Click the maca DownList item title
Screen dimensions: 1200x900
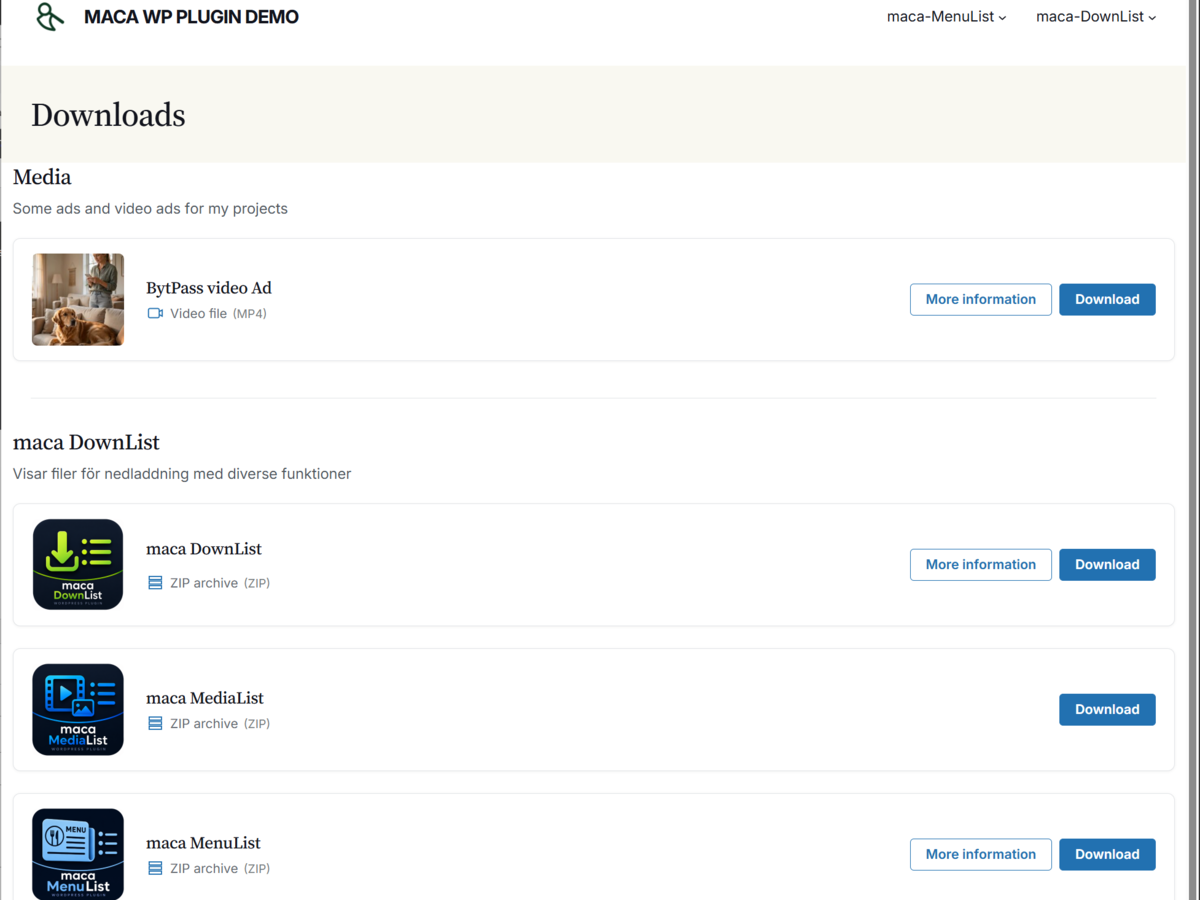[x=204, y=549]
